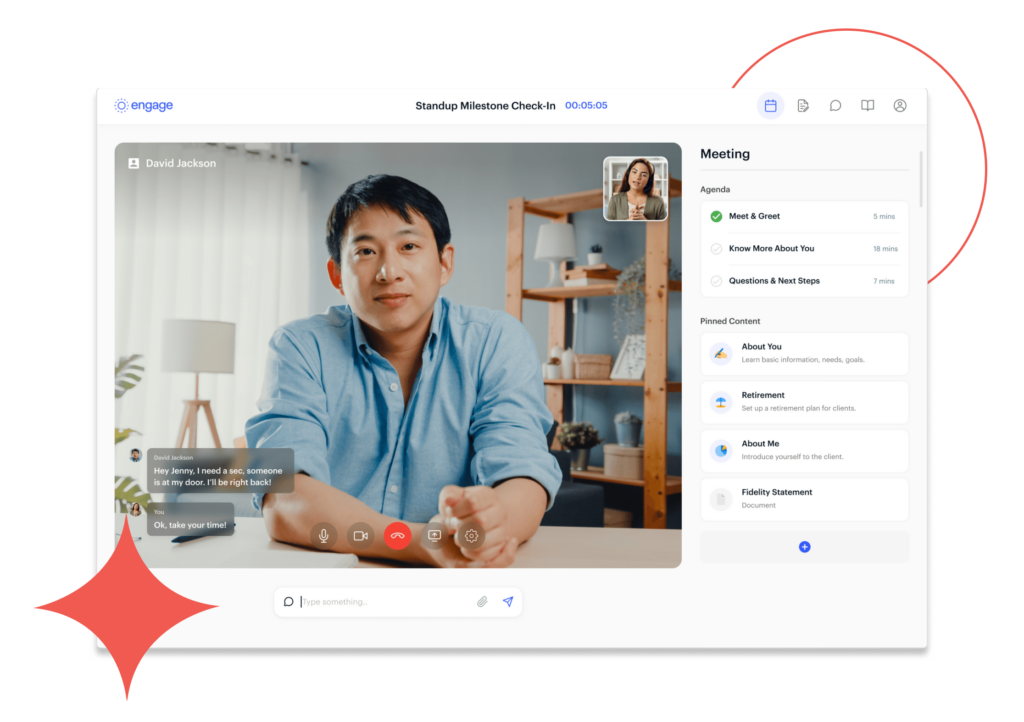Open the Retirement pinned content card
The image size is (1024, 722).
click(804, 402)
